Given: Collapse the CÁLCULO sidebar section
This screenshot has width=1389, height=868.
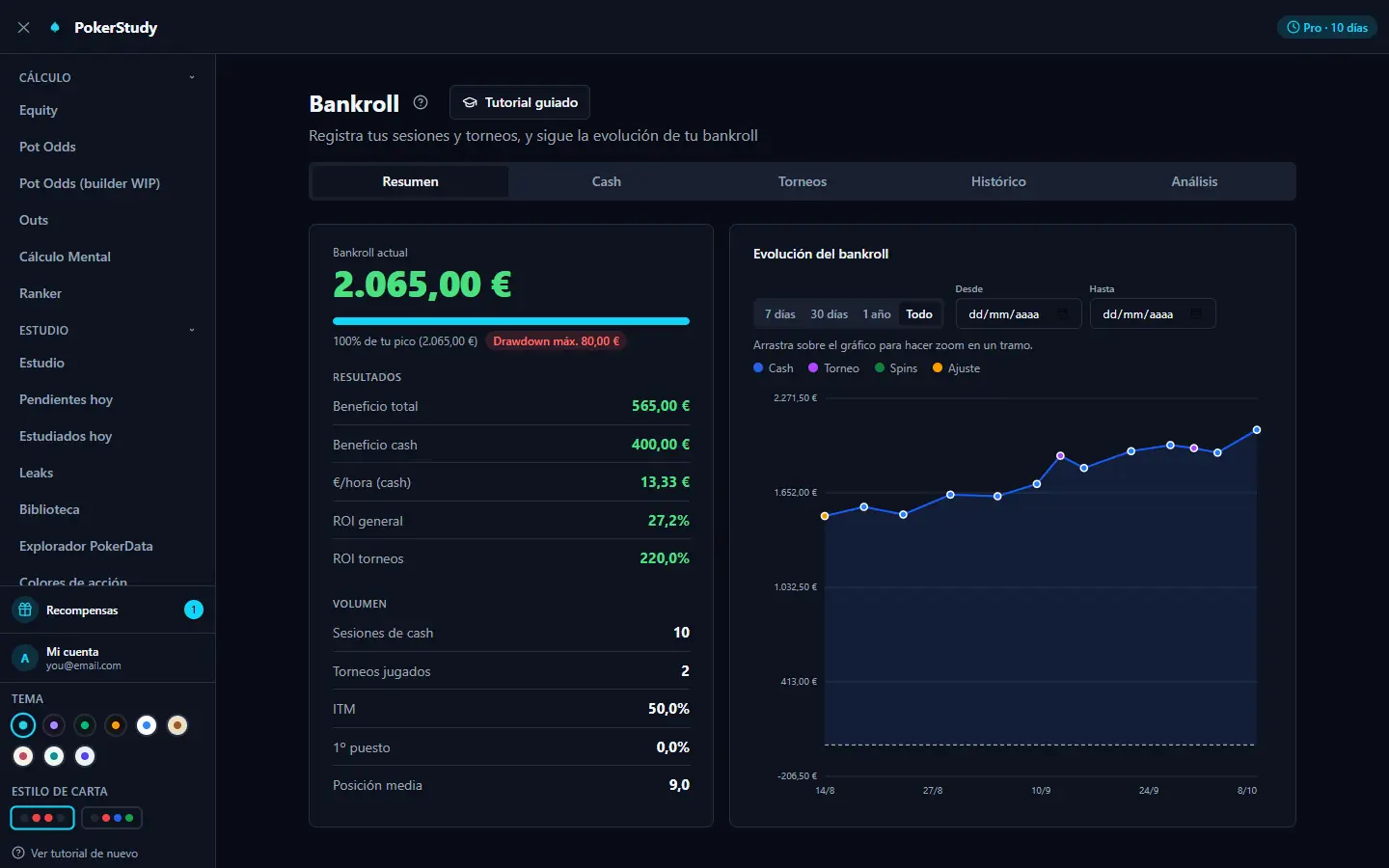Looking at the screenshot, I should pyautogui.click(x=107, y=77).
